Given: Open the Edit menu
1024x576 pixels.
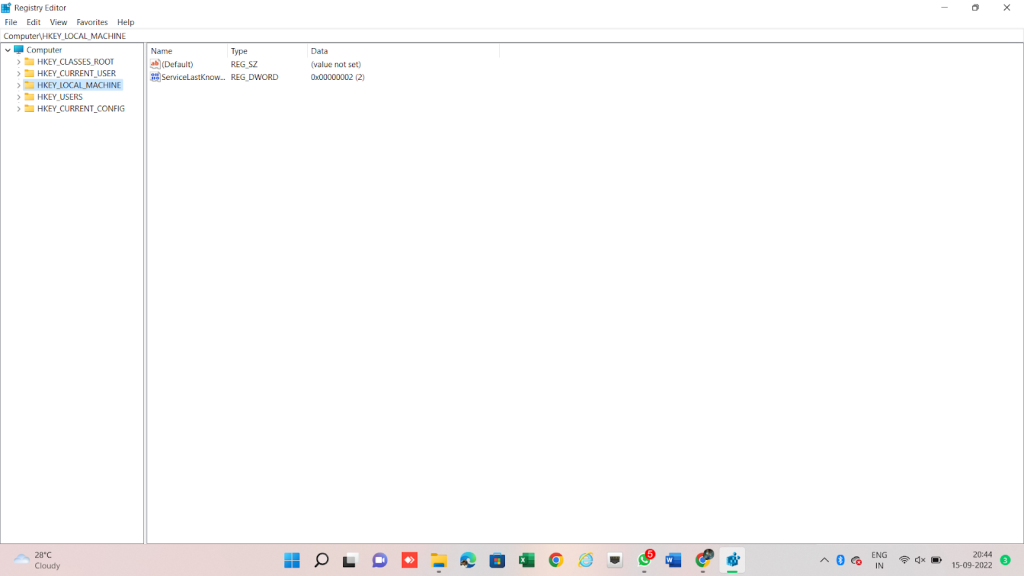Looking at the screenshot, I should (34, 22).
